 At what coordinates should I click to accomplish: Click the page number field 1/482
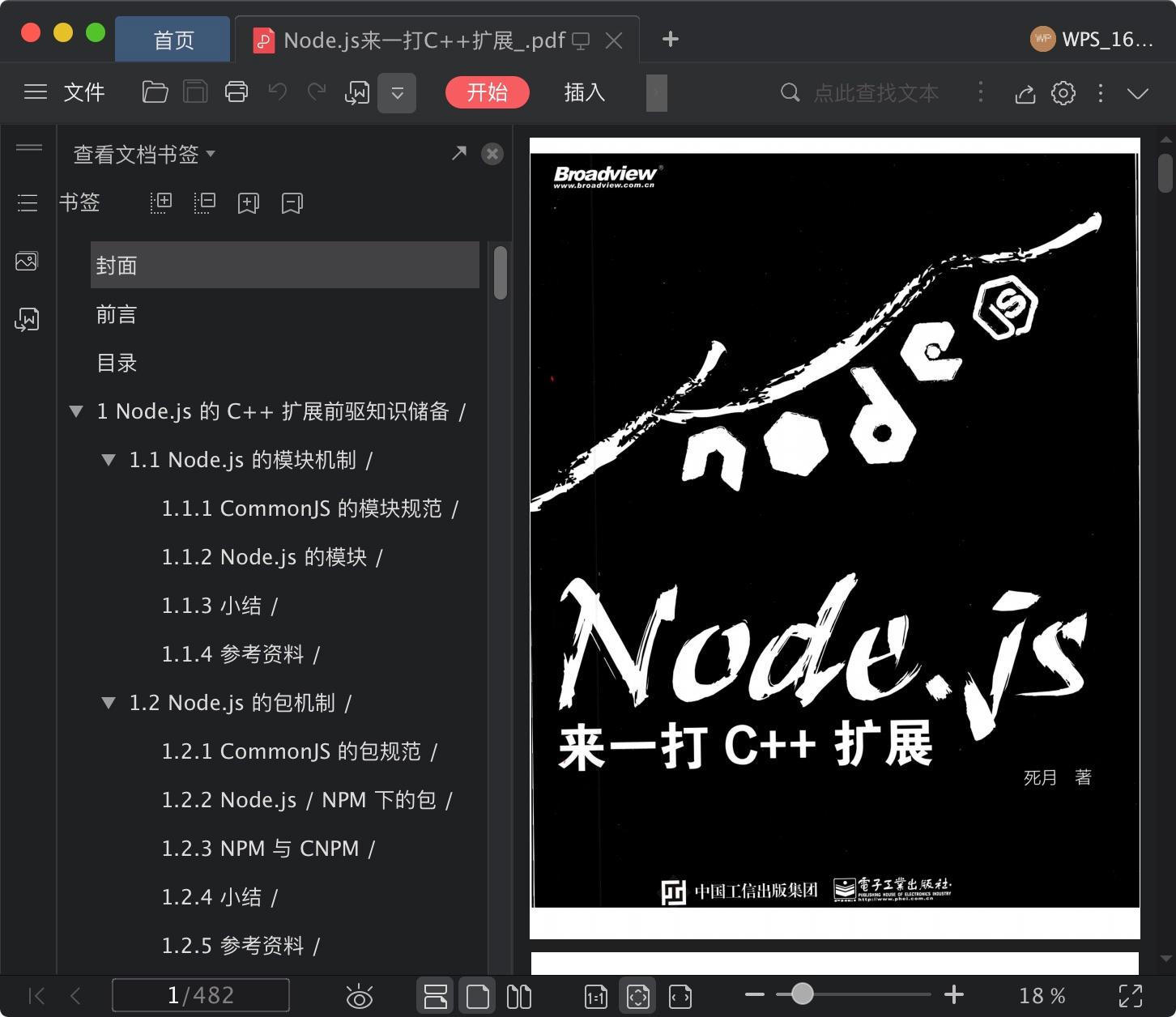201,995
